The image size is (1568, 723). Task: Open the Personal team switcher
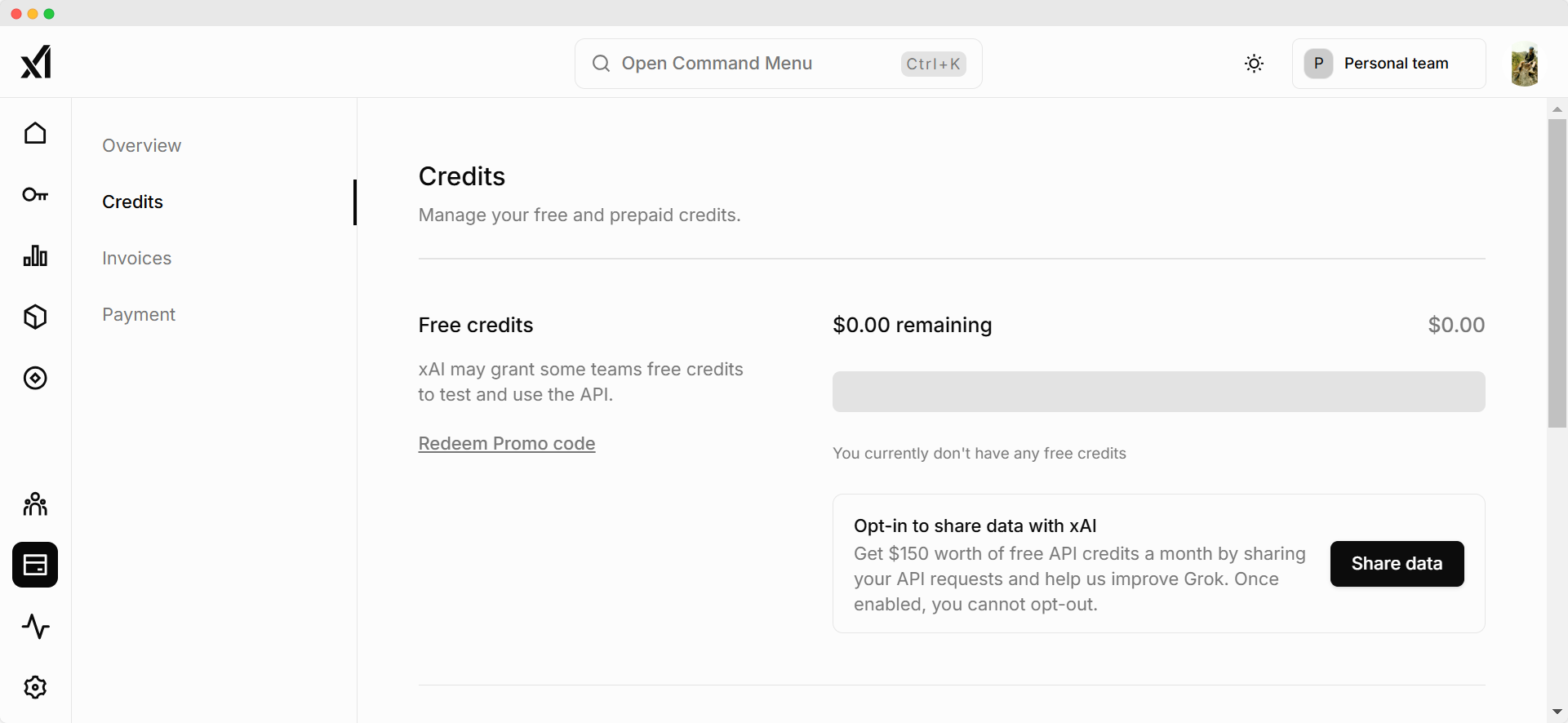(1388, 64)
